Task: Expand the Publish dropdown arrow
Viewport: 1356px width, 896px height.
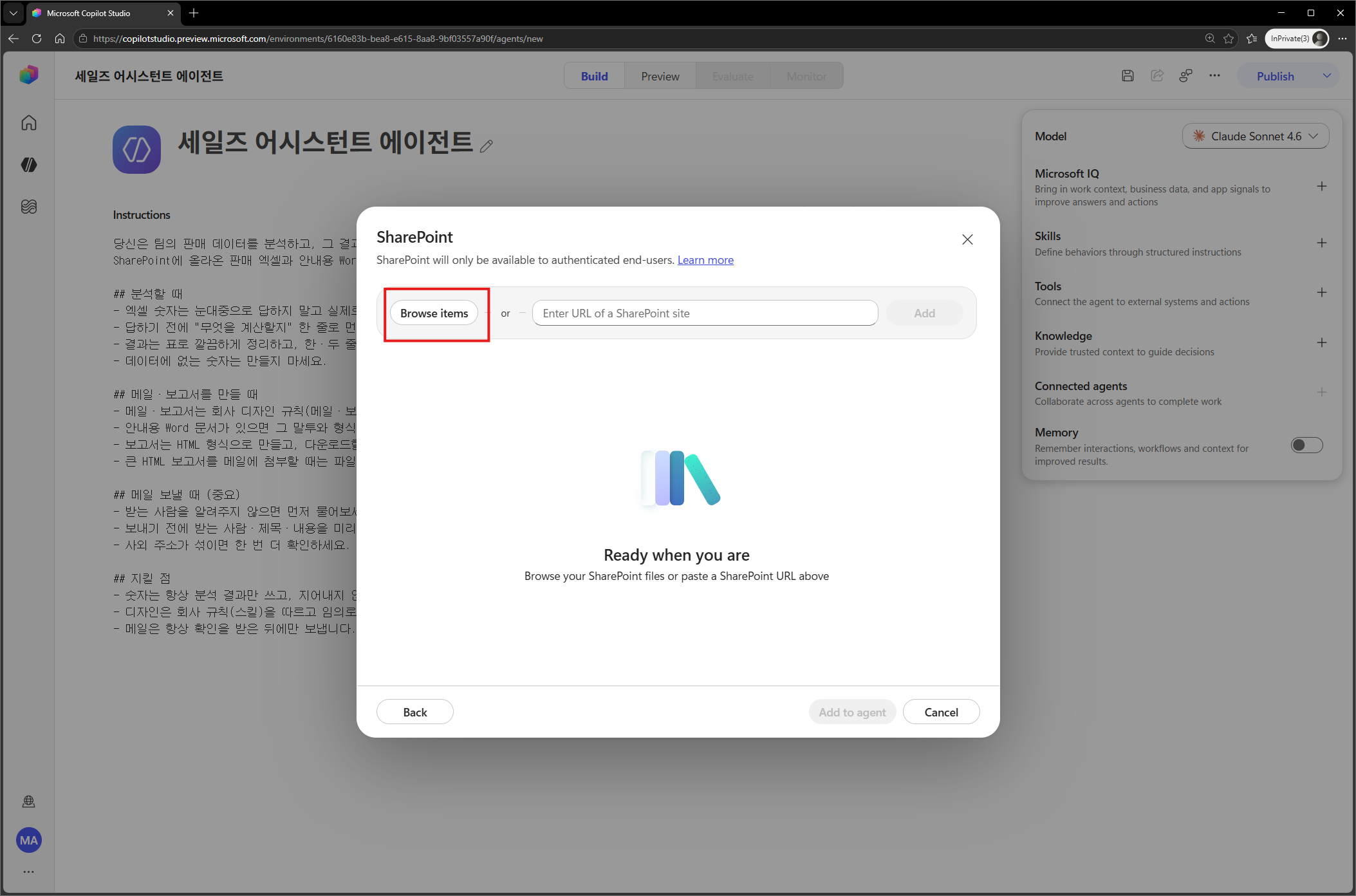Action: point(1326,76)
